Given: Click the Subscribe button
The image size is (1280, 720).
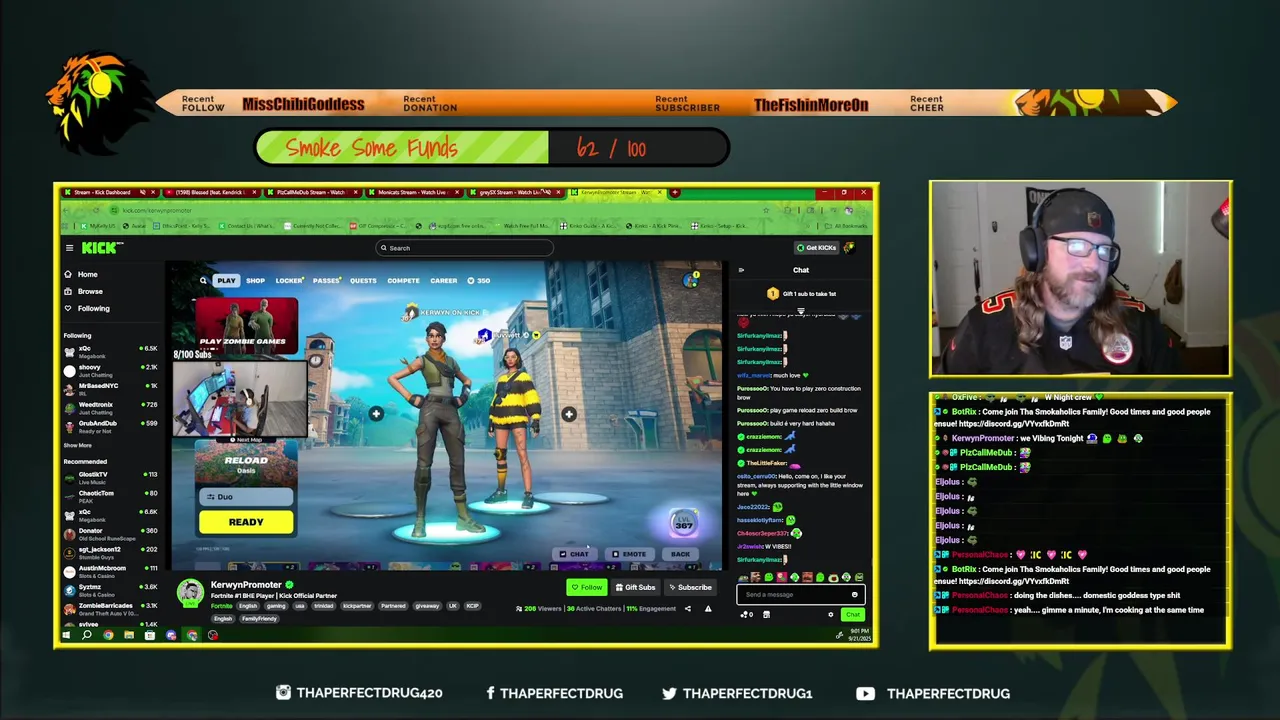Looking at the screenshot, I should point(691,588).
